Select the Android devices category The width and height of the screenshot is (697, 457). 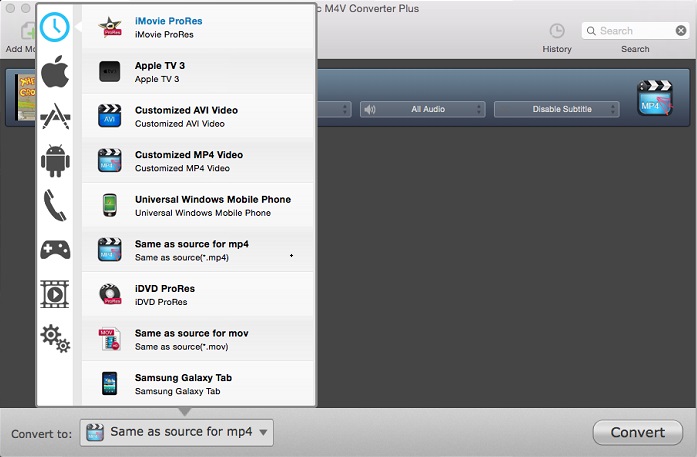click(55, 160)
